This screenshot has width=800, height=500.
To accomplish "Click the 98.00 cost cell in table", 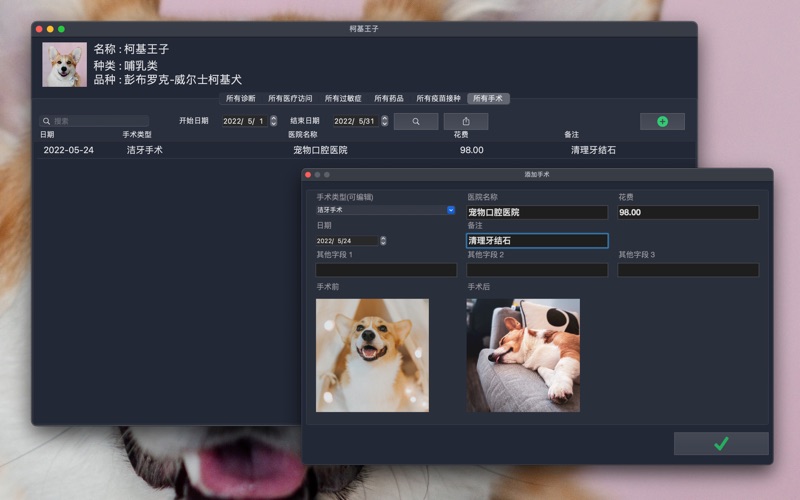I will 471,150.
